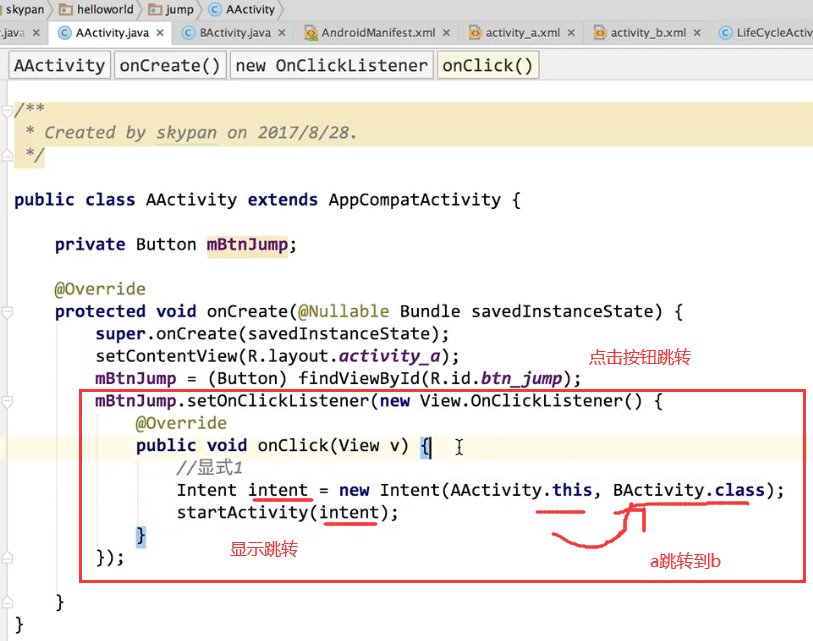
Task: Click the Android icon on AndroidManifest.xml tab
Action: (310, 31)
